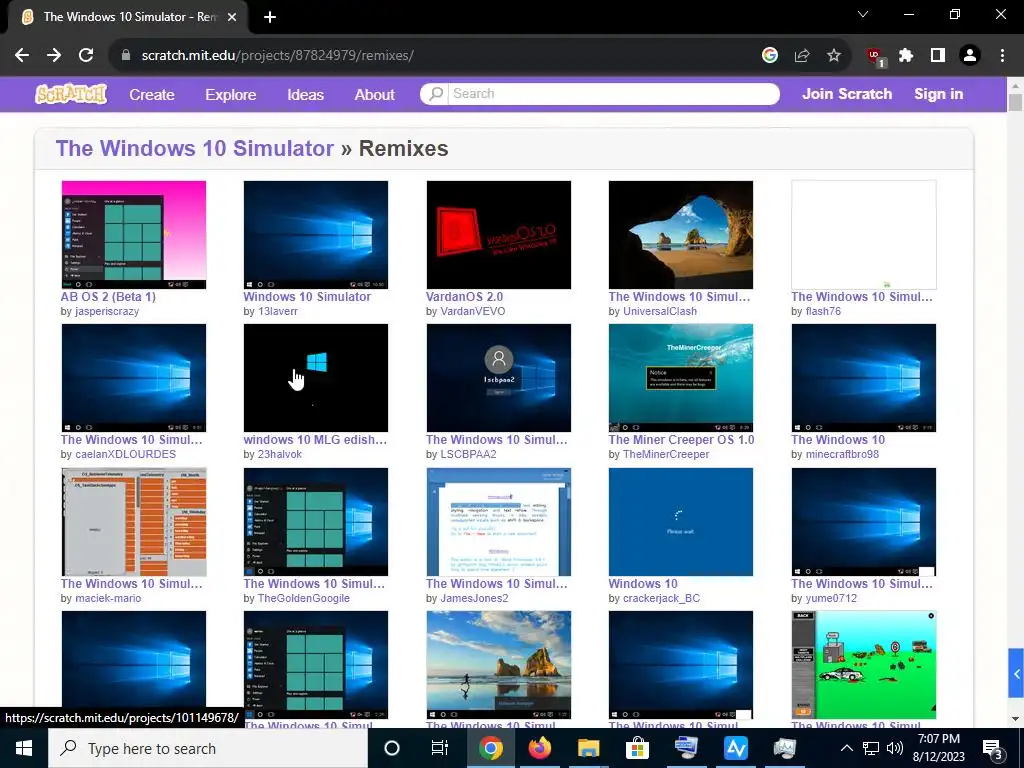
Task: Open UniversalClash's beach cave thumbnail
Action: 680,234
